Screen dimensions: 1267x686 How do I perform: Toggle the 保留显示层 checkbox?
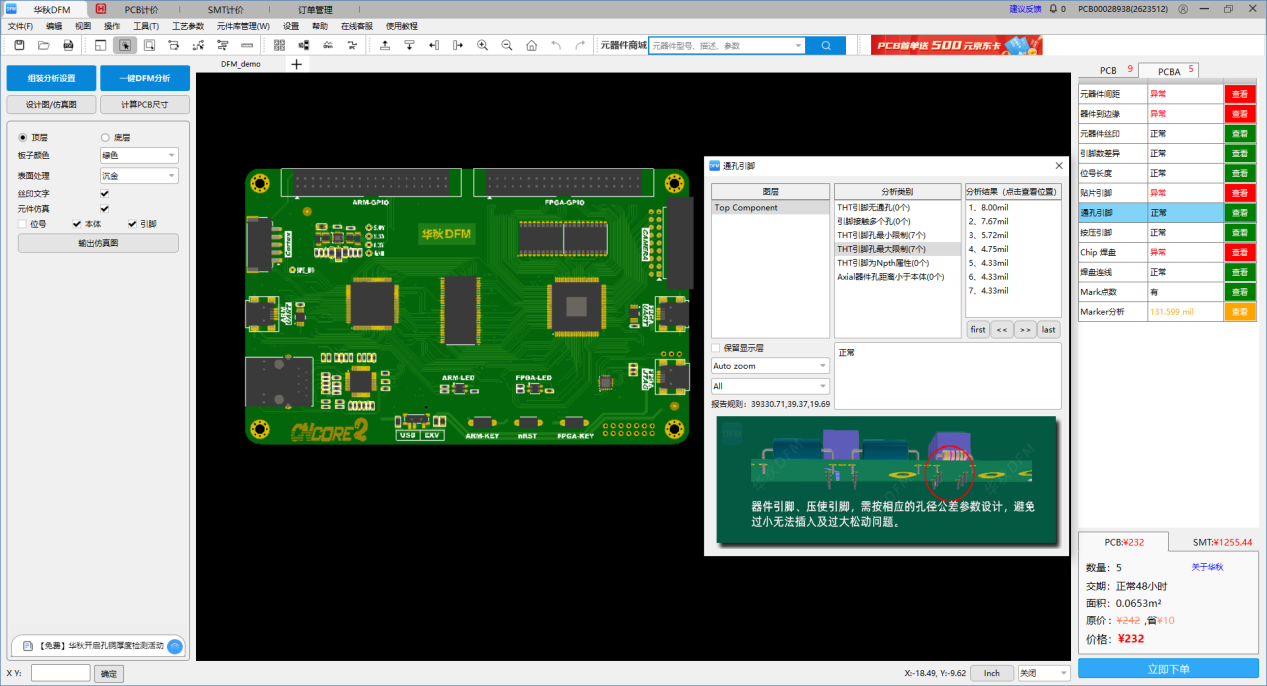point(716,348)
